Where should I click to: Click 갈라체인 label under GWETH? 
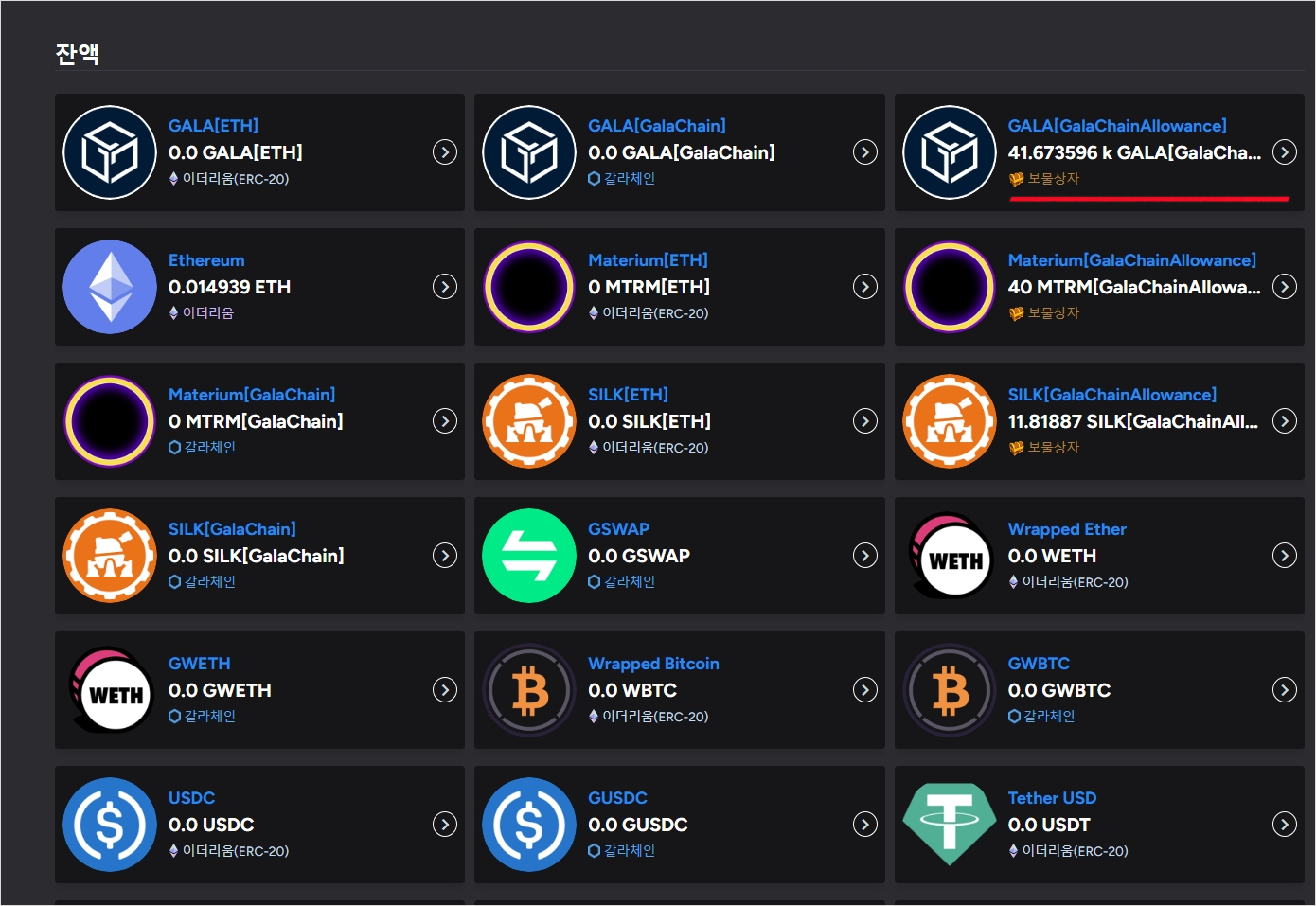(209, 716)
